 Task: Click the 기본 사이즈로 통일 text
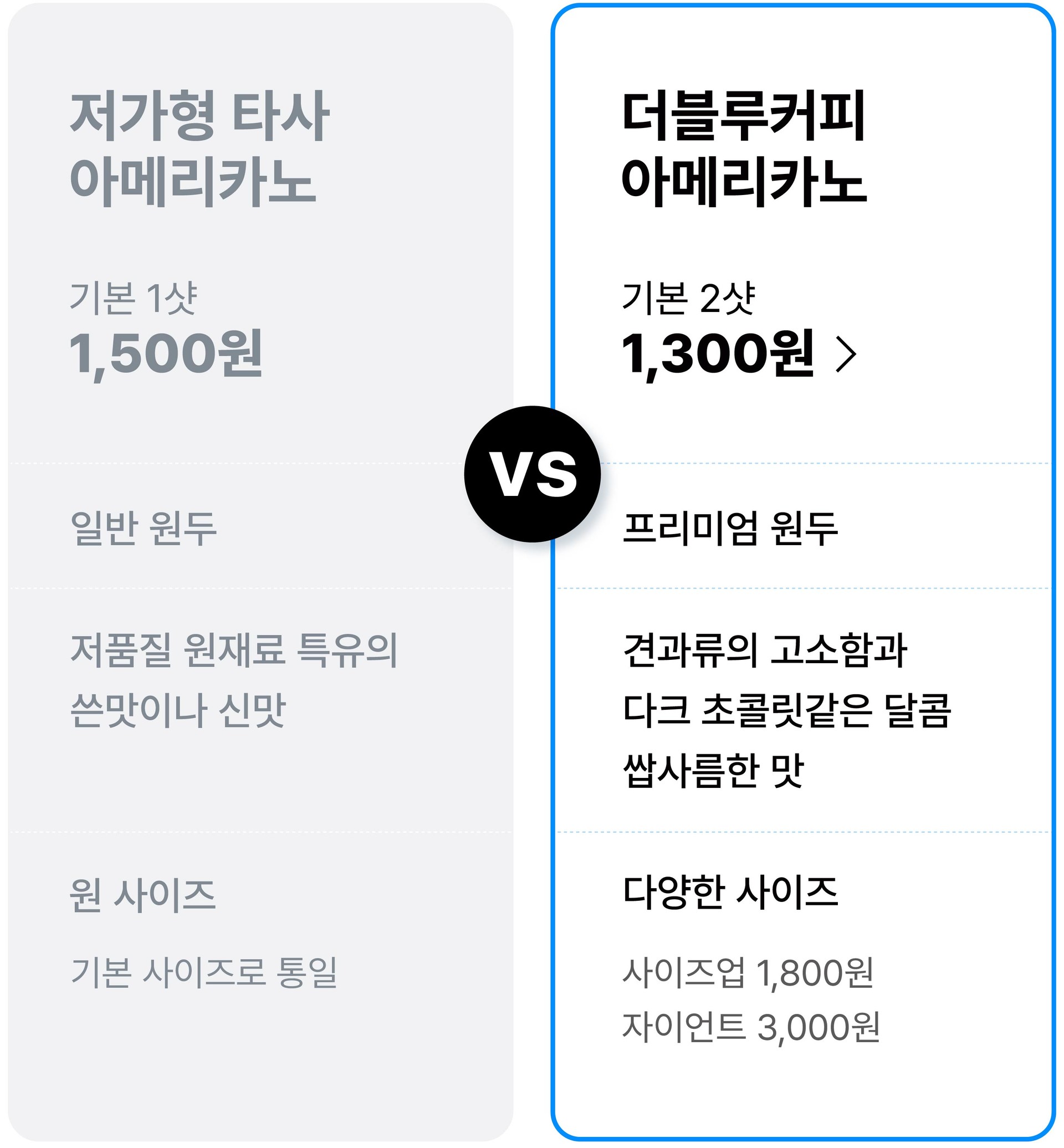pyautogui.click(x=204, y=972)
